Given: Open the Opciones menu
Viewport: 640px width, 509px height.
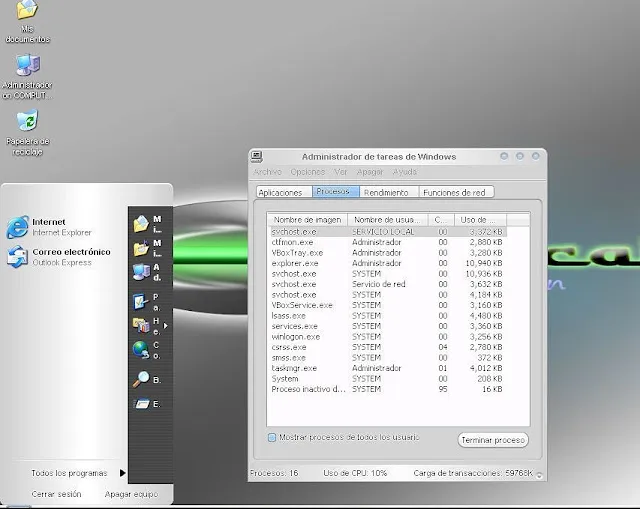Looking at the screenshot, I should [x=308, y=172].
